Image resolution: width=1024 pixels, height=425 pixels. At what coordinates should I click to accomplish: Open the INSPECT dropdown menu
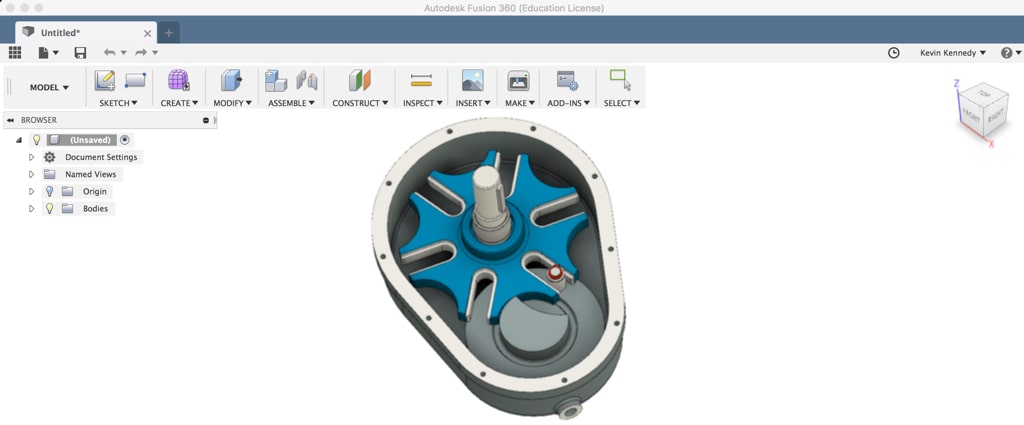(x=423, y=103)
